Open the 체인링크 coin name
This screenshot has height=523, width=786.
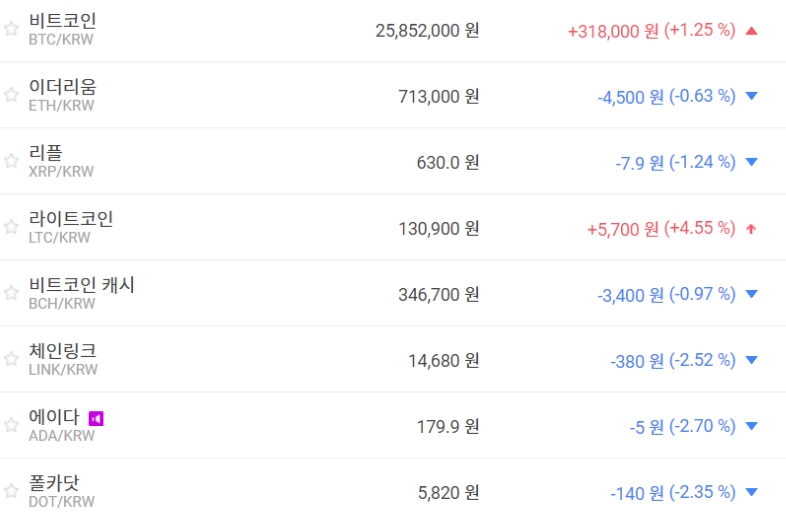click(63, 351)
